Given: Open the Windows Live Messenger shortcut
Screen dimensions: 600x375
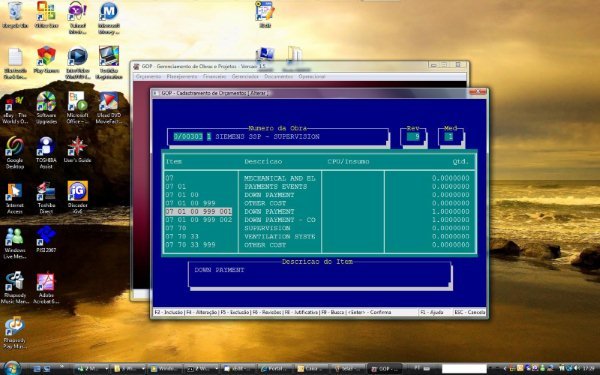Looking at the screenshot, I should [x=15, y=243].
